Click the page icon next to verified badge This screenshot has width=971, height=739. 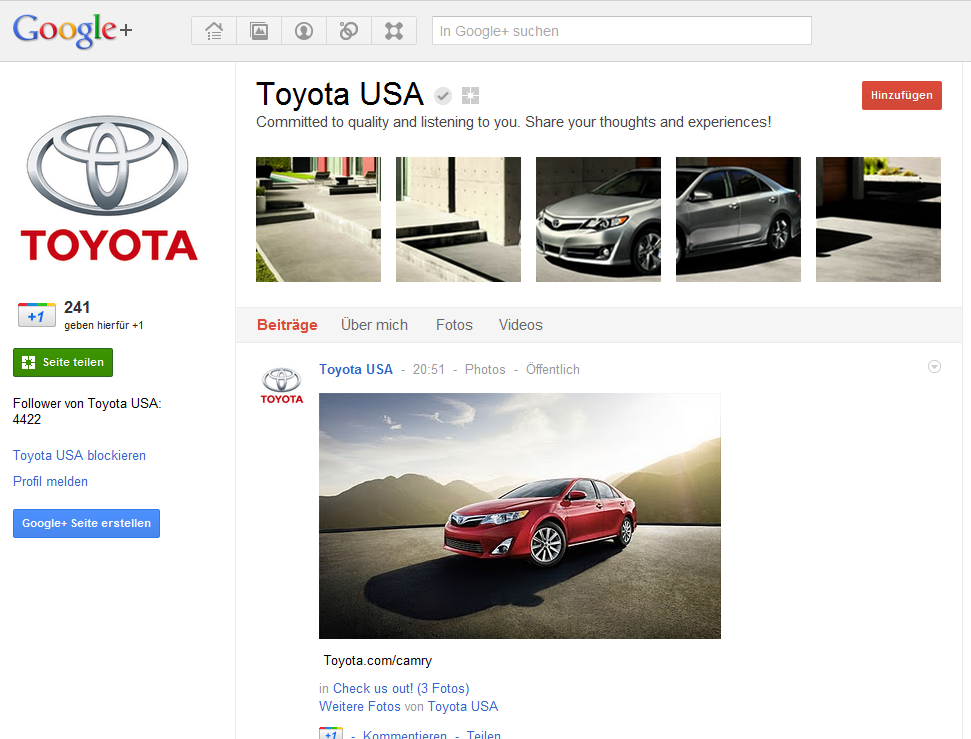tap(471, 95)
